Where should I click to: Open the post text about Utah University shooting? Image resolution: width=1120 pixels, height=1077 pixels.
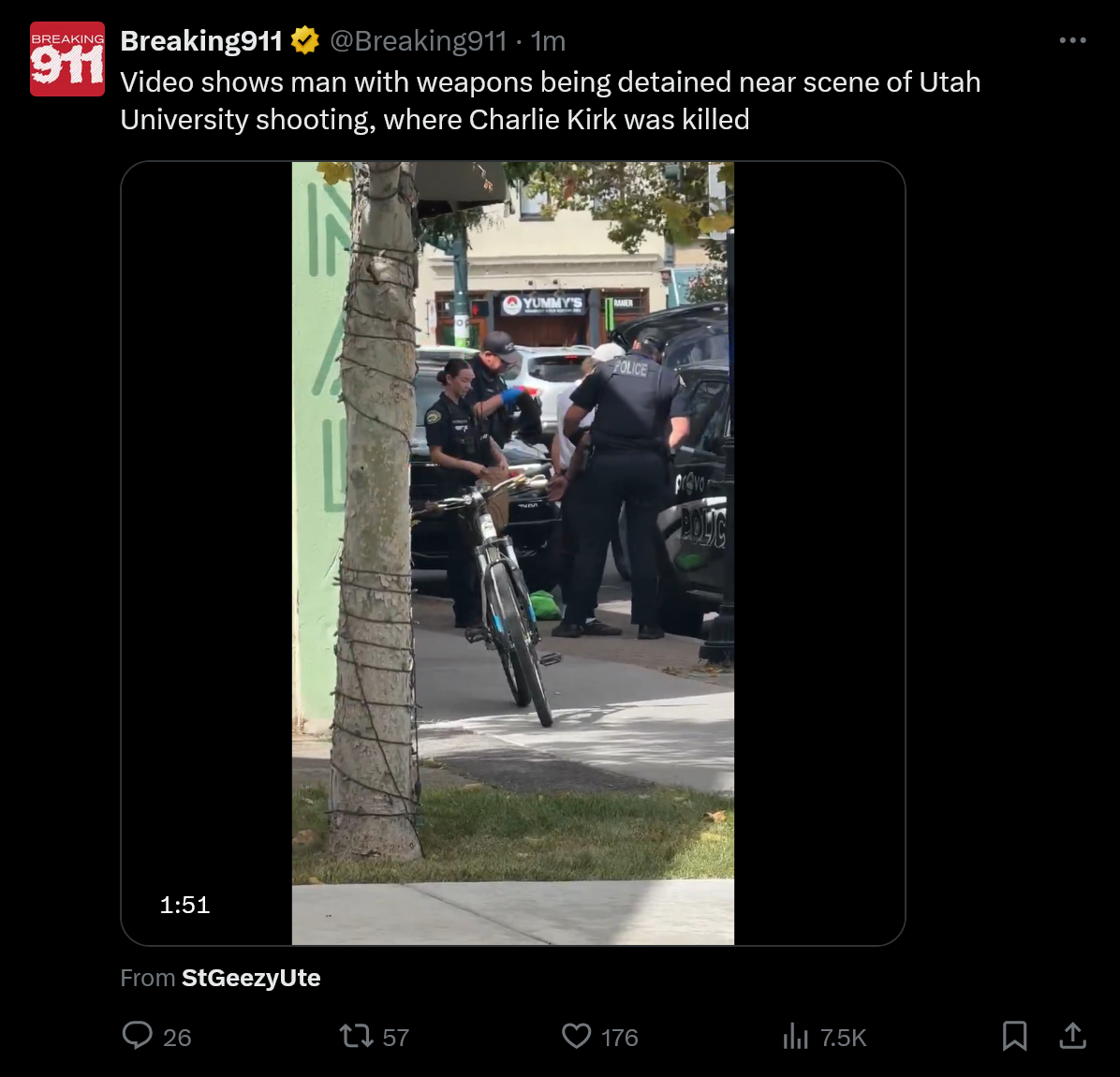coord(550,101)
